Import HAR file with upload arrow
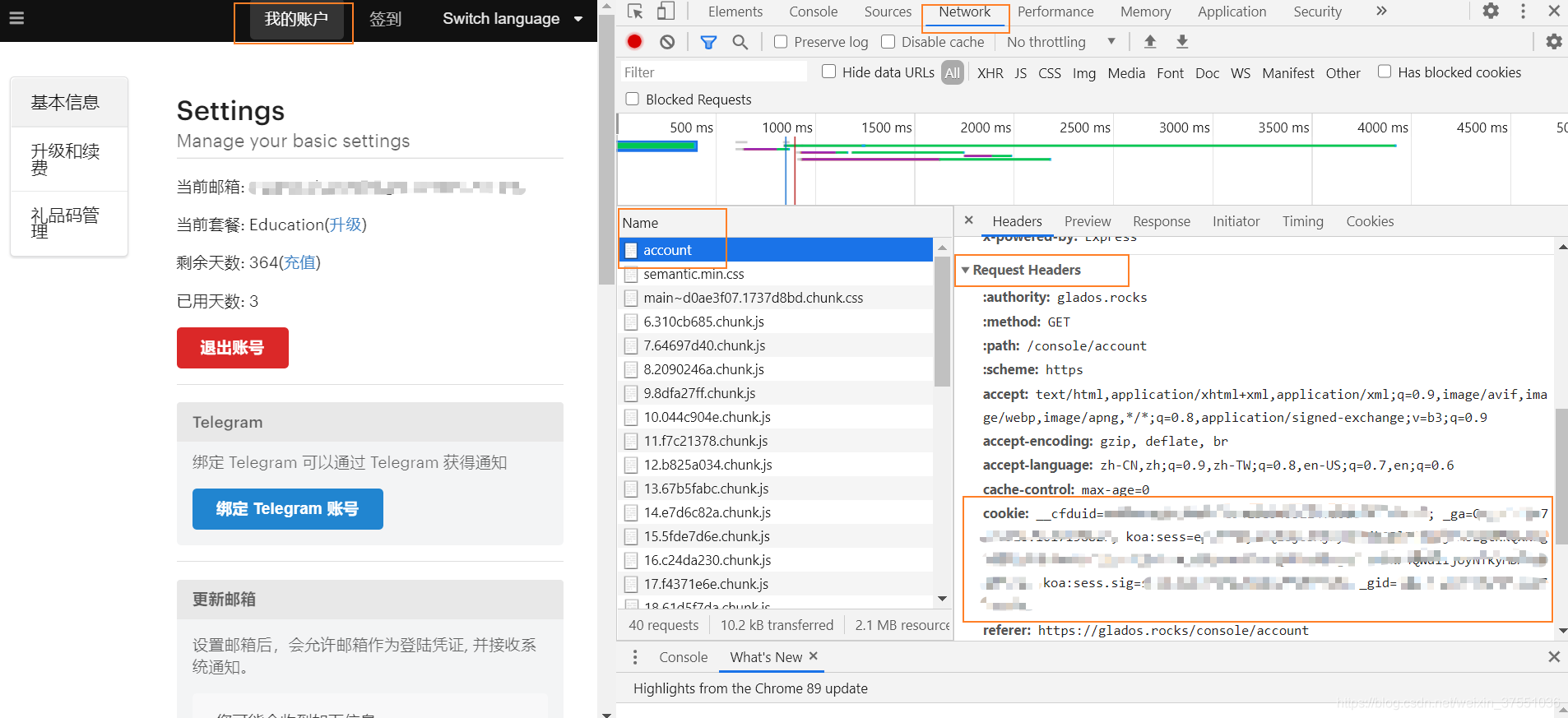This screenshot has height=718, width=1568. tap(1150, 41)
